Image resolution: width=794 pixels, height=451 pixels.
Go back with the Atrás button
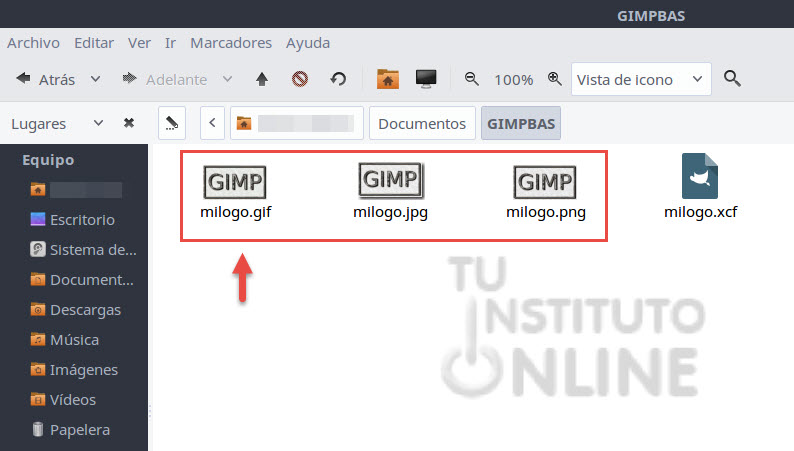click(45, 79)
